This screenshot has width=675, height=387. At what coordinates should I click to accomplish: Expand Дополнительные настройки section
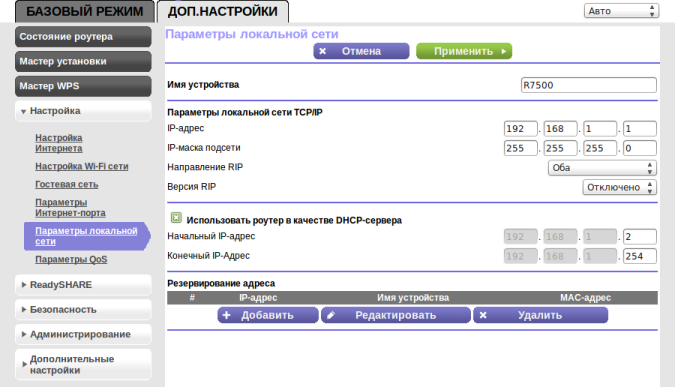point(83,365)
